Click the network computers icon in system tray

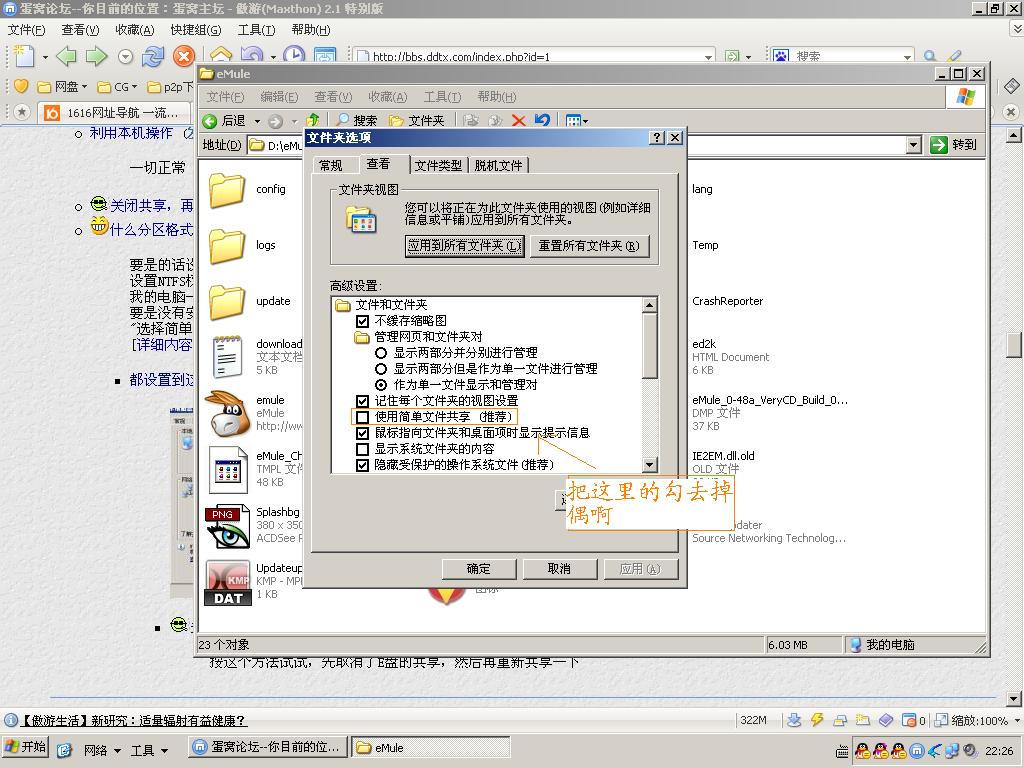[x=952, y=751]
